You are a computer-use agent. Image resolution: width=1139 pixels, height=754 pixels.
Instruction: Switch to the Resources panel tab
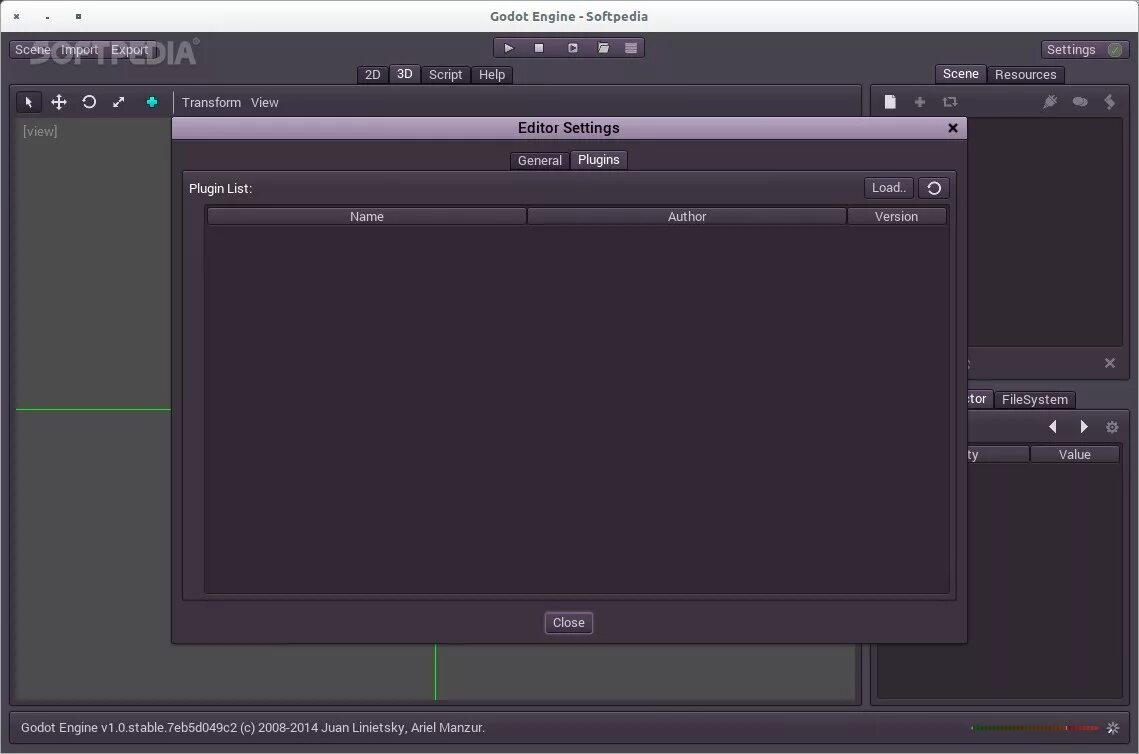pyautogui.click(x=1026, y=75)
